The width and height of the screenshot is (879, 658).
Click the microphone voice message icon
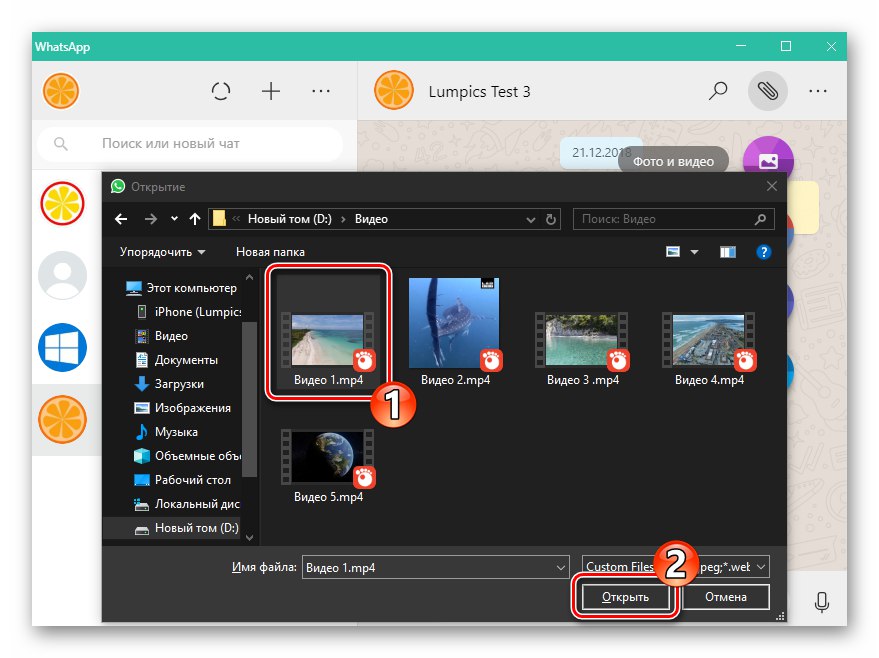pos(821,603)
